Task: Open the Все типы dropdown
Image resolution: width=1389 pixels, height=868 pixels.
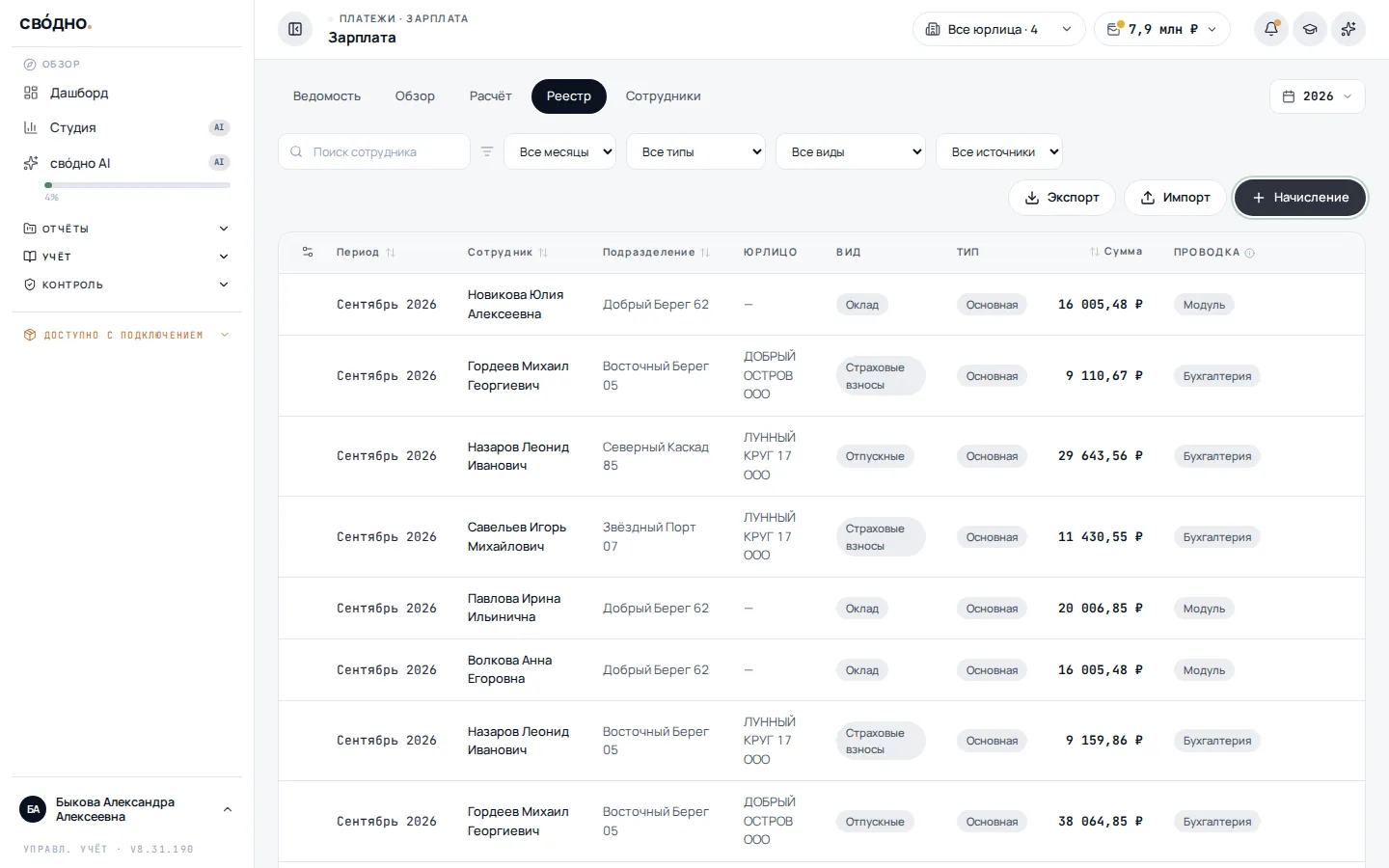Action: tap(695, 151)
